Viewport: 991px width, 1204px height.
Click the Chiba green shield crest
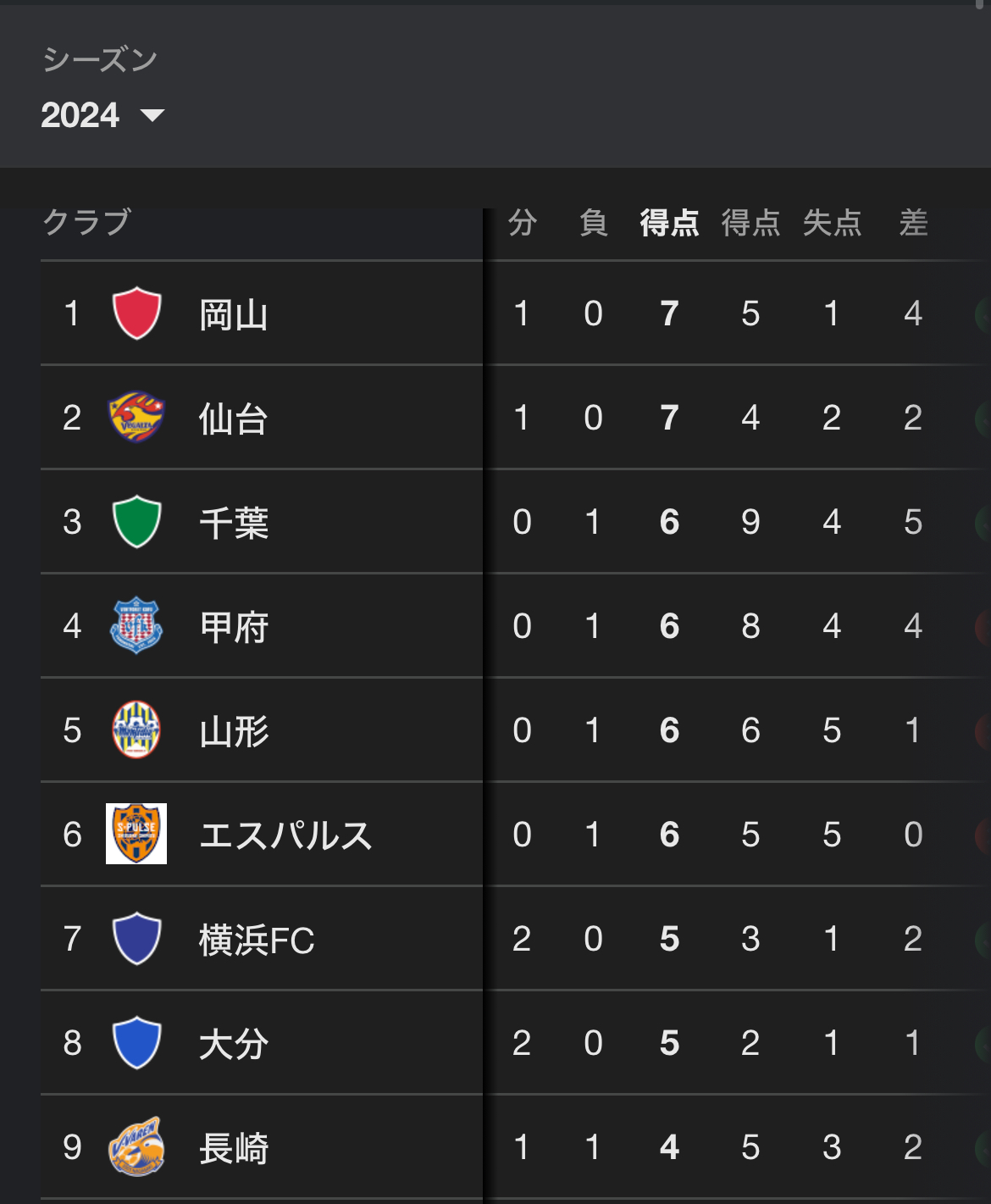[136, 521]
